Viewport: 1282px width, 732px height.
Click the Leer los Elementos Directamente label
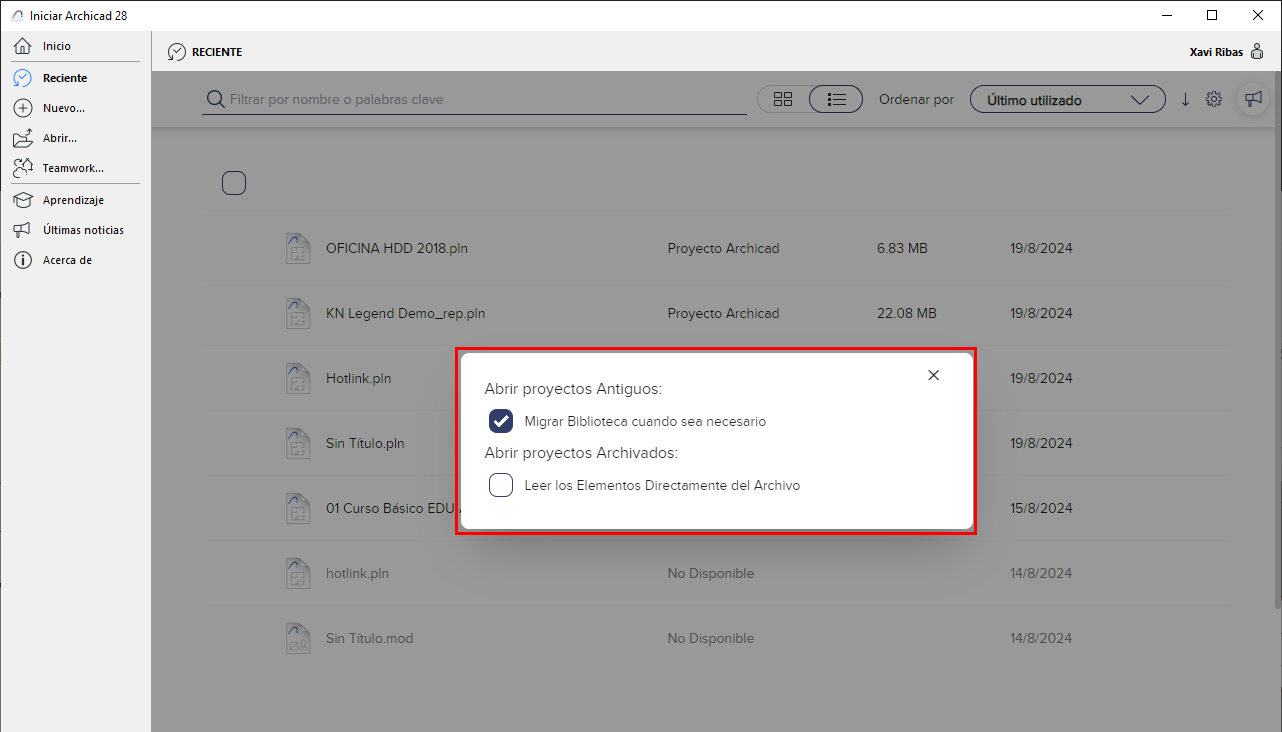[662, 485]
